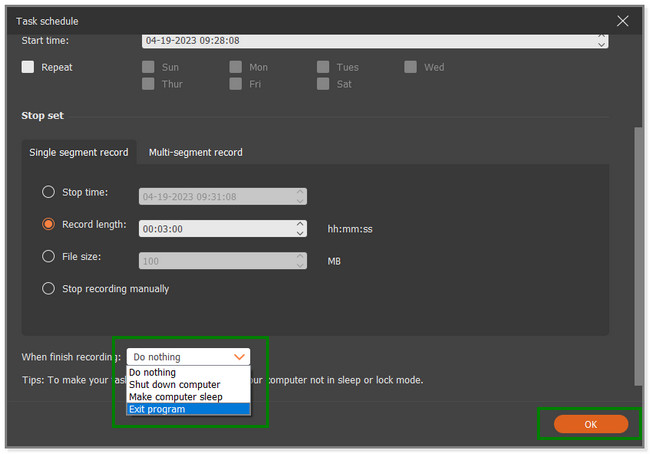Choose the File size radio option
The image size is (650, 454).
(48, 257)
